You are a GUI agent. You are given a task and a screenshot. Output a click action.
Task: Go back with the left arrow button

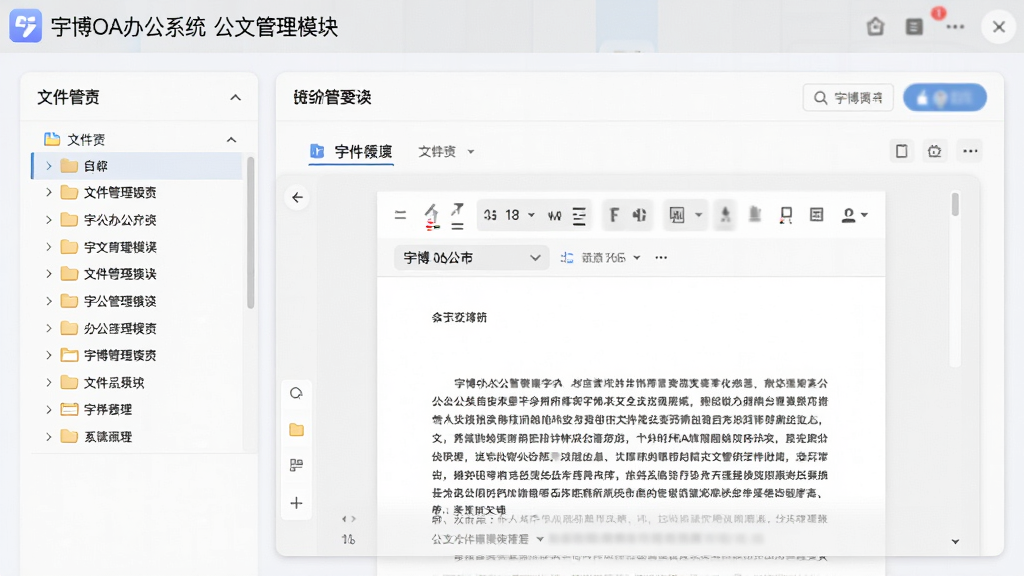tap(297, 197)
